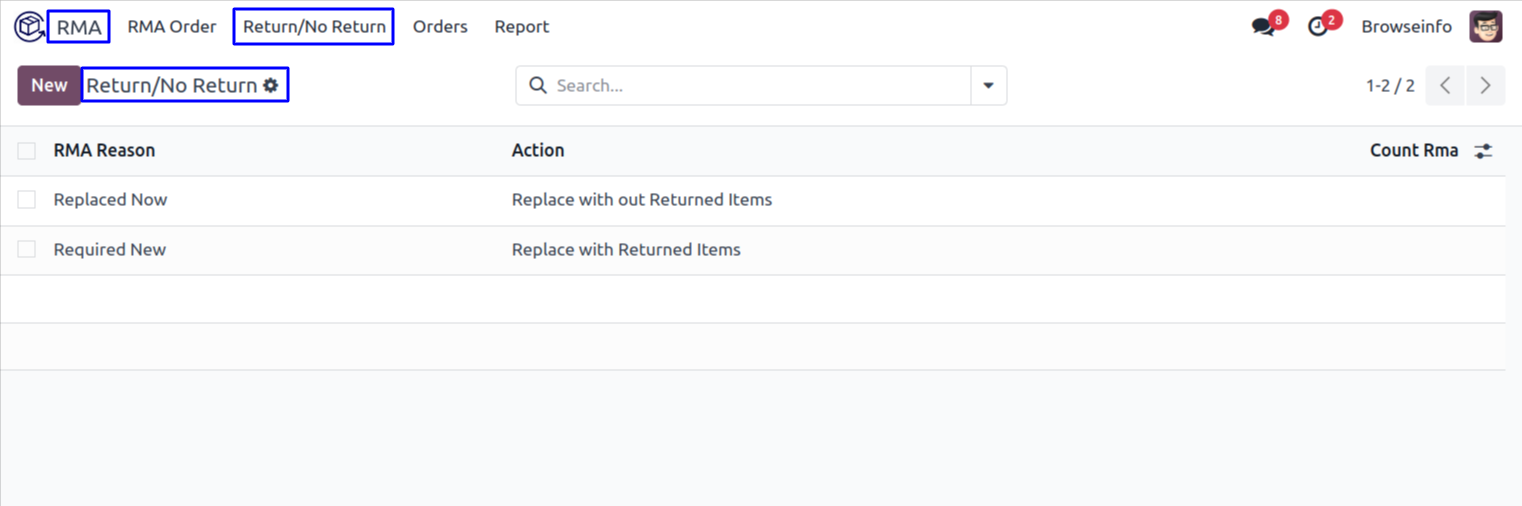The height and width of the screenshot is (506, 1522).
Task: Open the Report menu
Action: 521,27
